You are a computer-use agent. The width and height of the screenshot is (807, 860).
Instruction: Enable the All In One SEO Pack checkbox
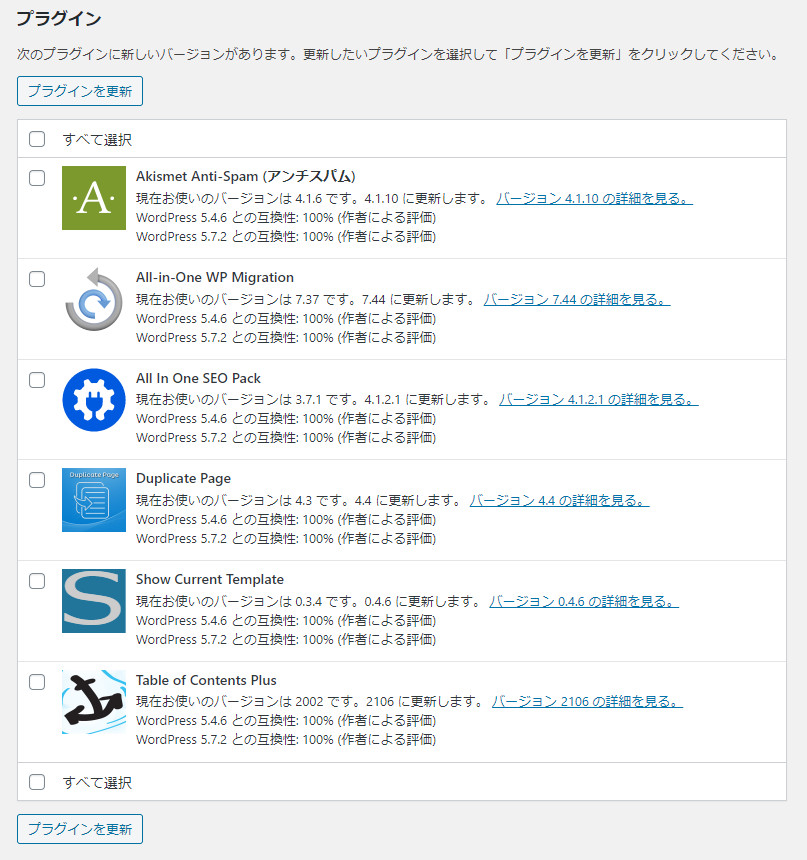[37, 380]
